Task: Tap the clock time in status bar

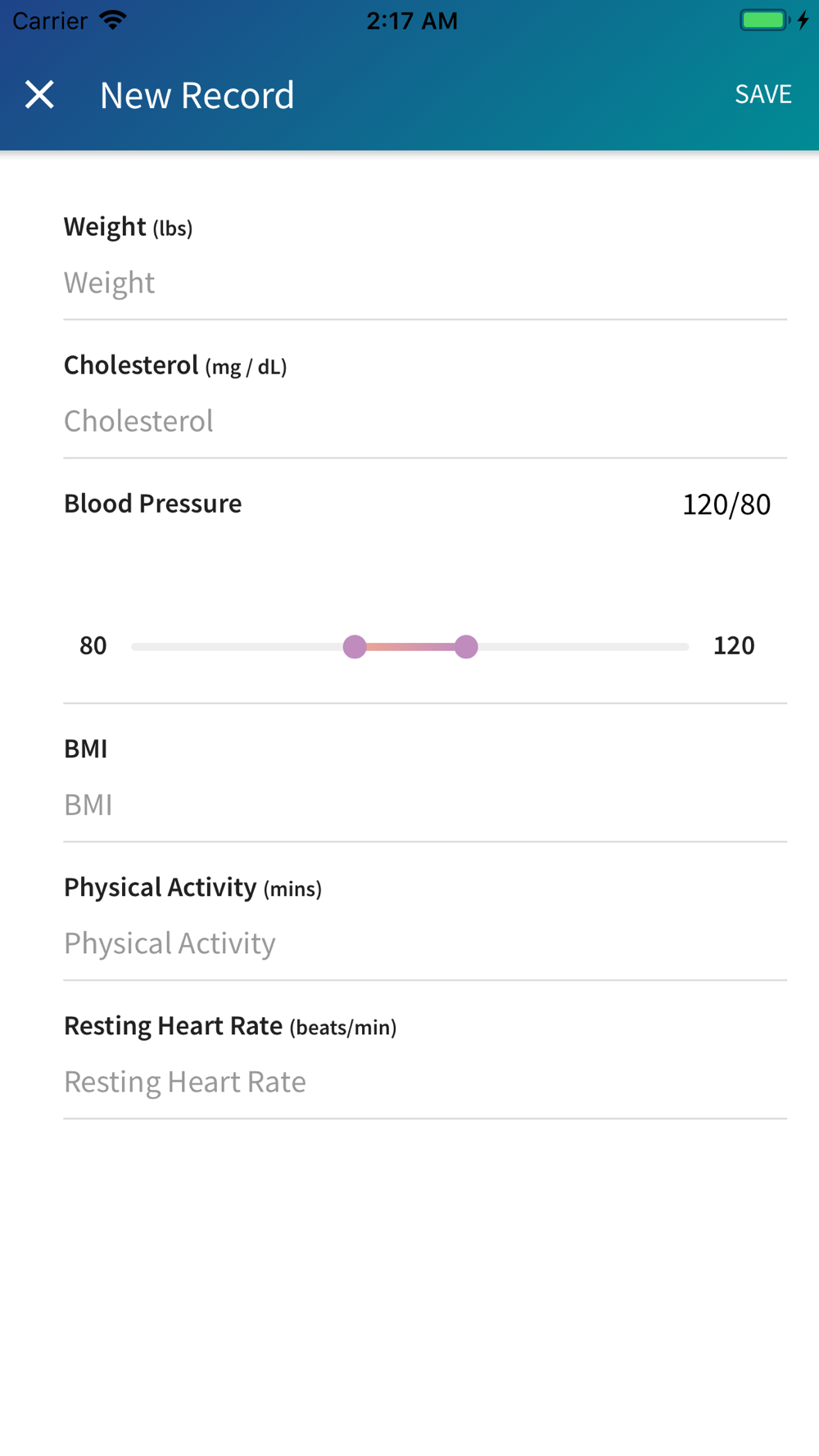Action: pyautogui.click(x=412, y=20)
